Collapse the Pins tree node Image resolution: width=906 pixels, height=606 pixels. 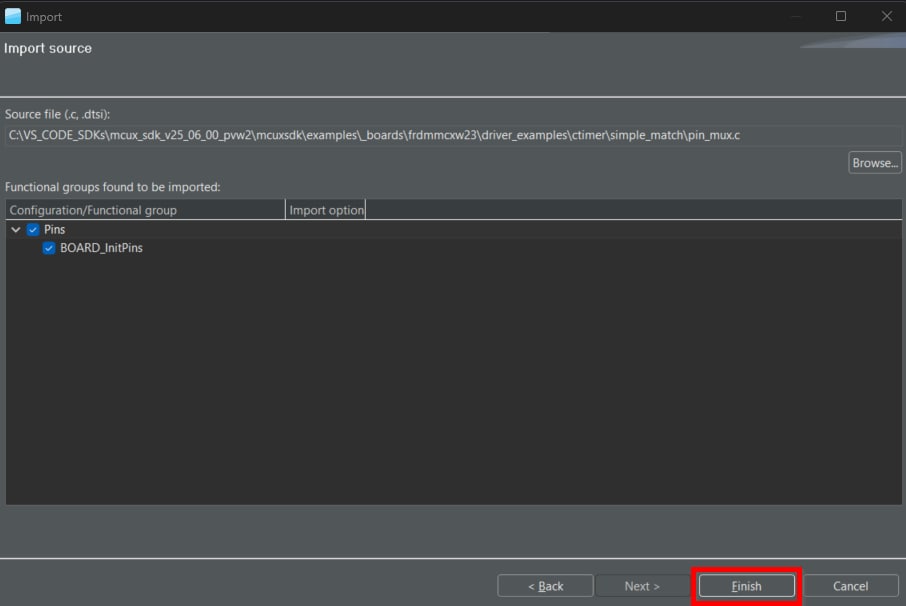click(16, 230)
